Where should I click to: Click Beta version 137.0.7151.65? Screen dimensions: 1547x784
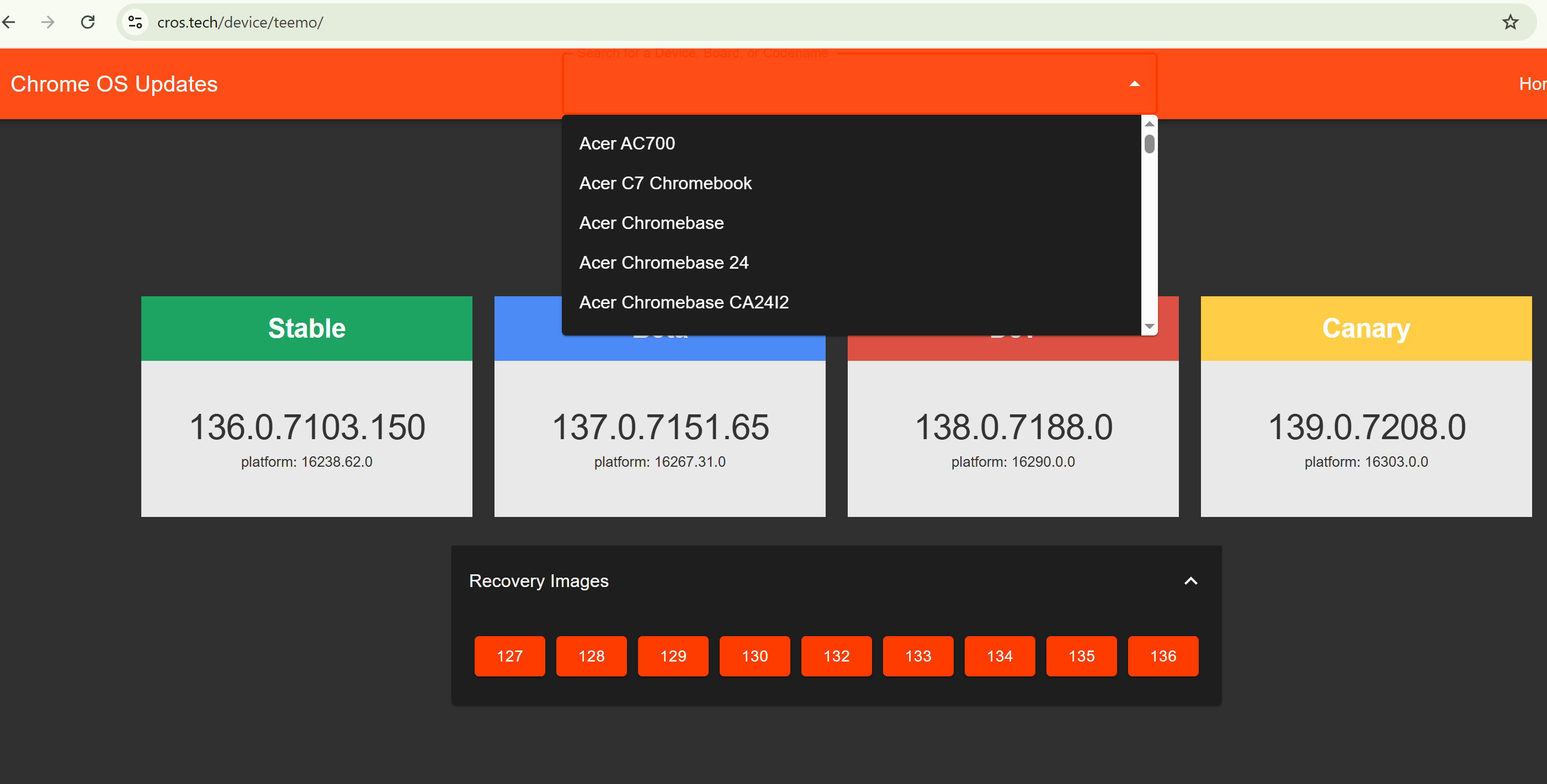(x=660, y=428)
